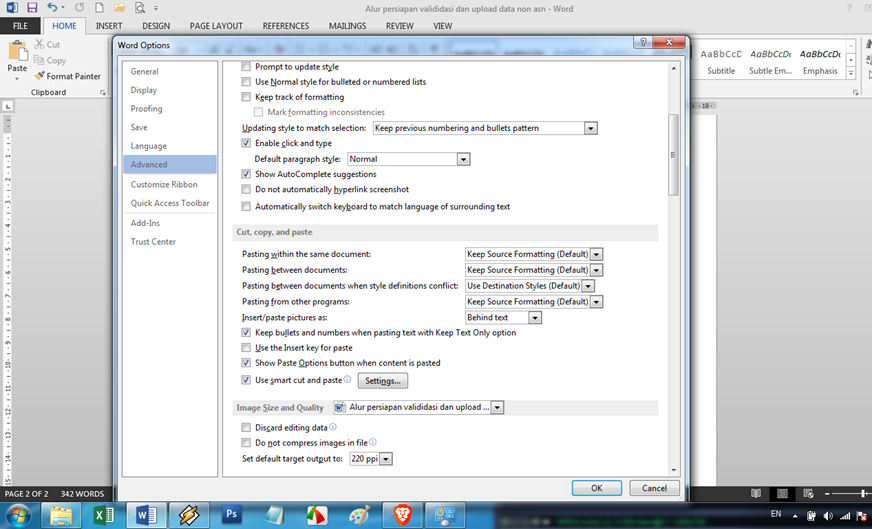The width and height of the screenshot is (872, 529).
Task: Click the Open folder icon in Quick Access
Action: pyautogui.click(x=119, y=8)
